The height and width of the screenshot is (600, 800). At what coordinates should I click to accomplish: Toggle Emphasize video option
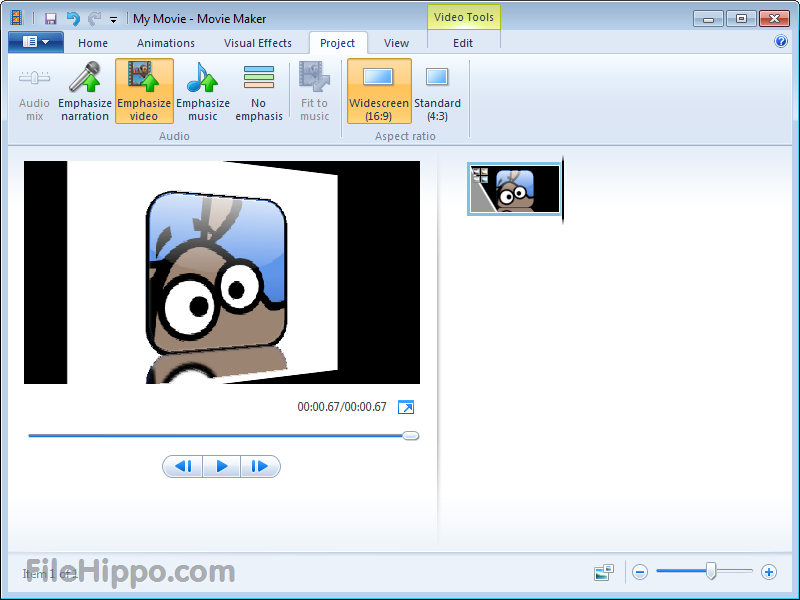click(x=144, y=91)
